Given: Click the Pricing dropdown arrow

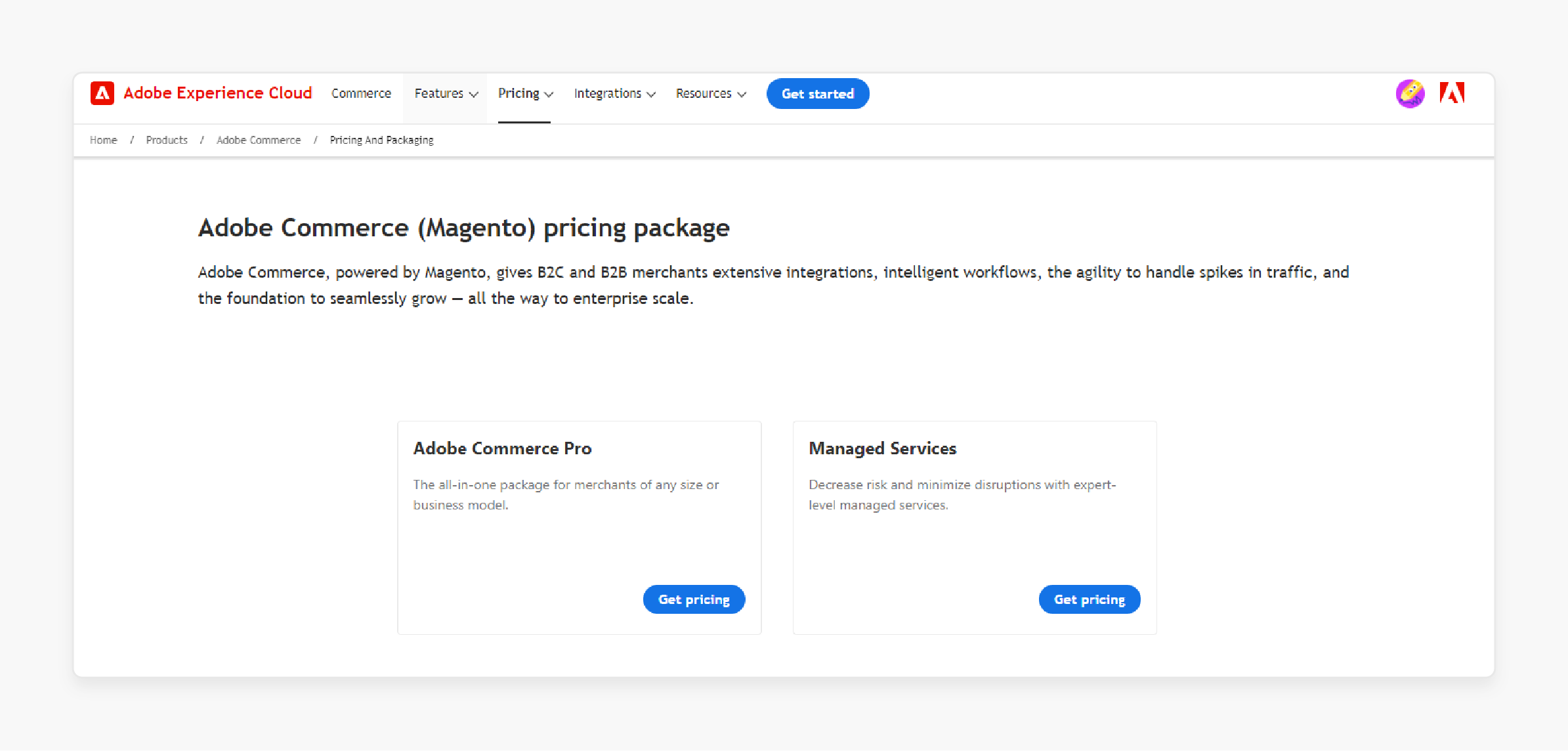Looking at the screenshot, I should point(549,94).
